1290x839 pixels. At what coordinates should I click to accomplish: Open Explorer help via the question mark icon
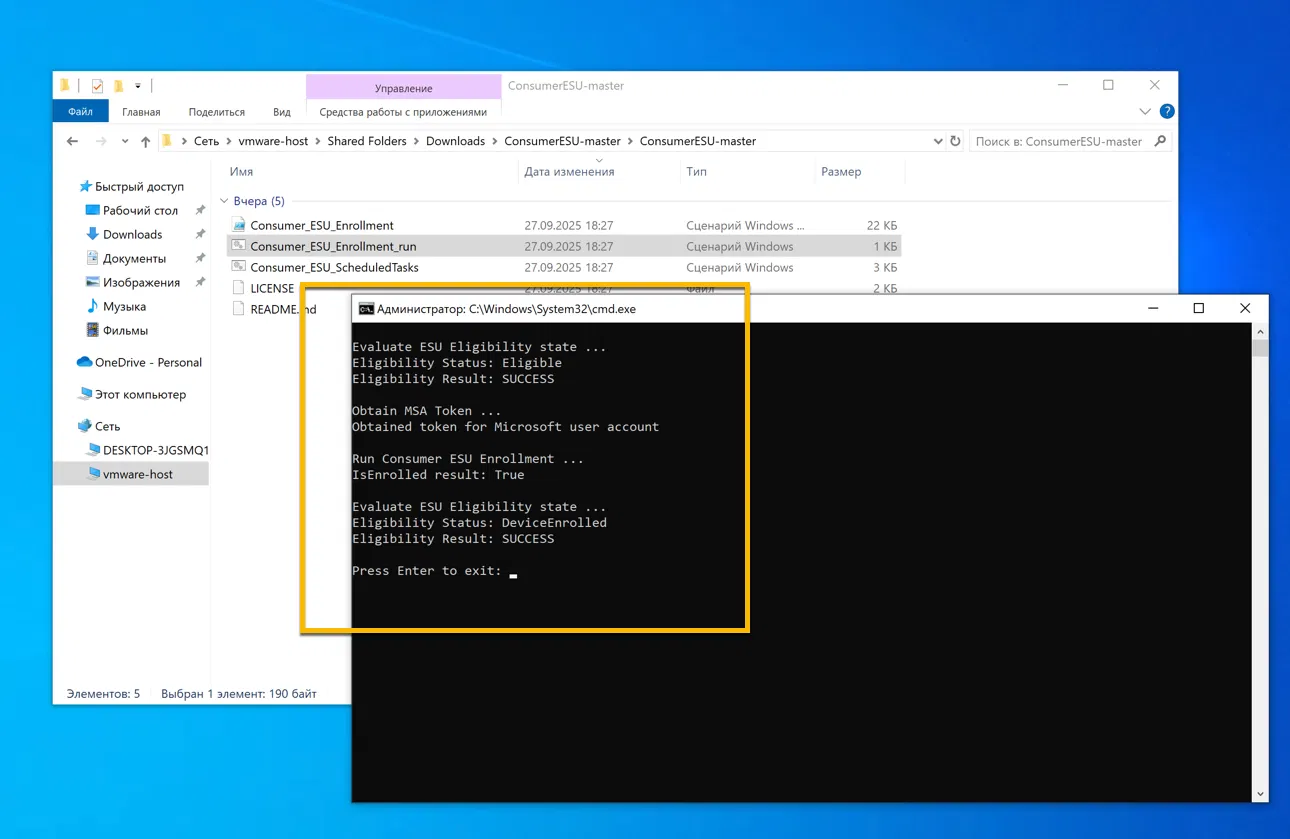(1167, 111)
